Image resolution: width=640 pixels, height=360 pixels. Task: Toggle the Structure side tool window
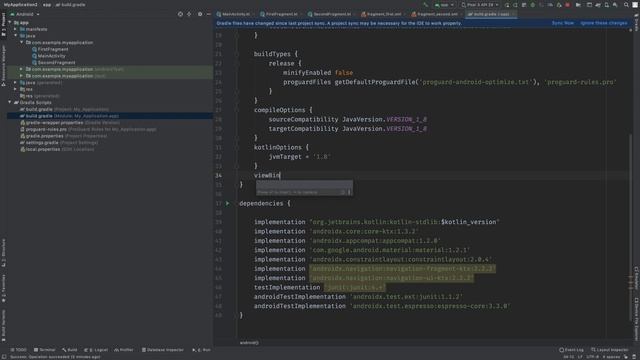[x=4, y=253]
